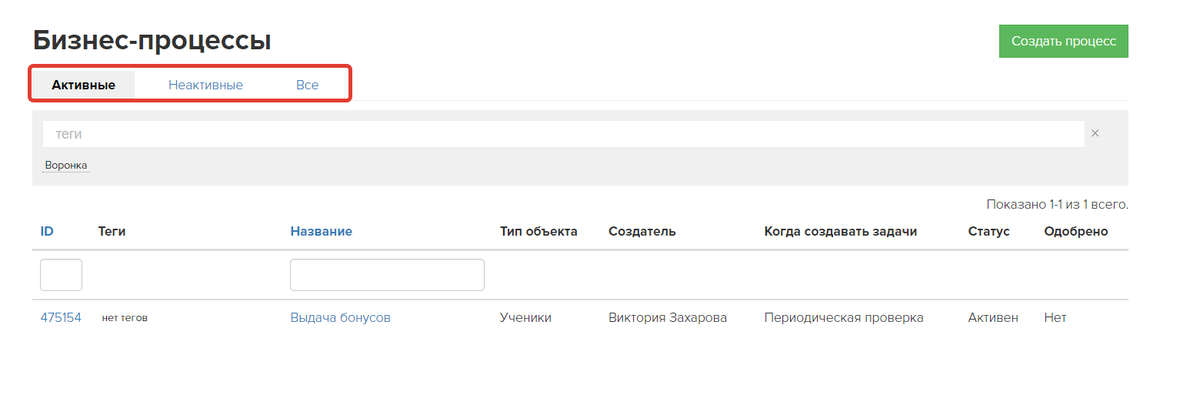Open the Выдача бонусов process
This screenshot has height=412, width=1200.
(x=340, y=317)
